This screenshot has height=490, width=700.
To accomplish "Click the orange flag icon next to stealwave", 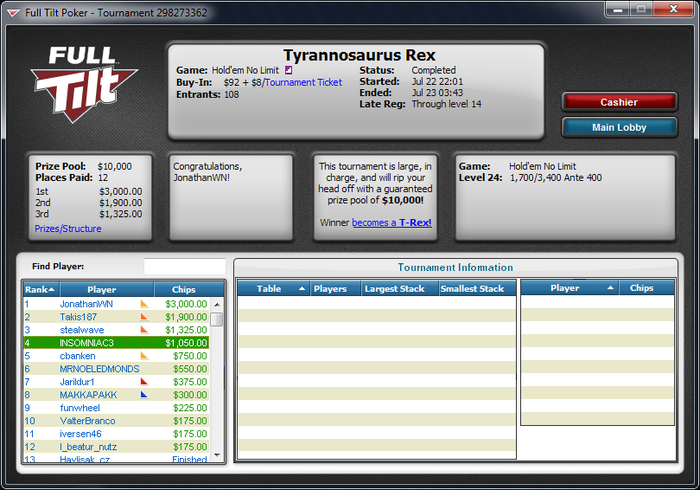I will click(144, 330).
